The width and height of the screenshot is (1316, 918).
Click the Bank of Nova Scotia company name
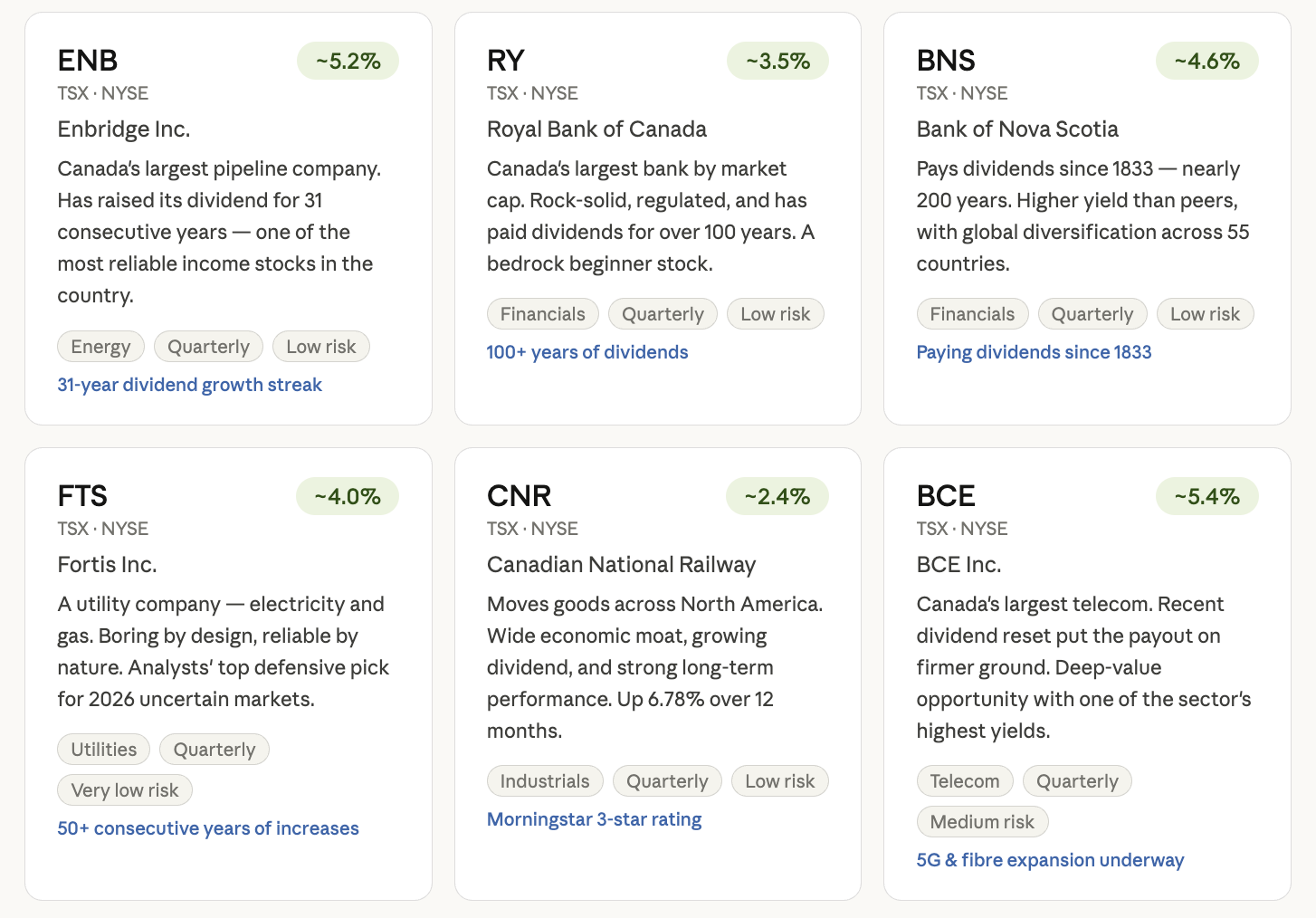[x=1017, y=129]
